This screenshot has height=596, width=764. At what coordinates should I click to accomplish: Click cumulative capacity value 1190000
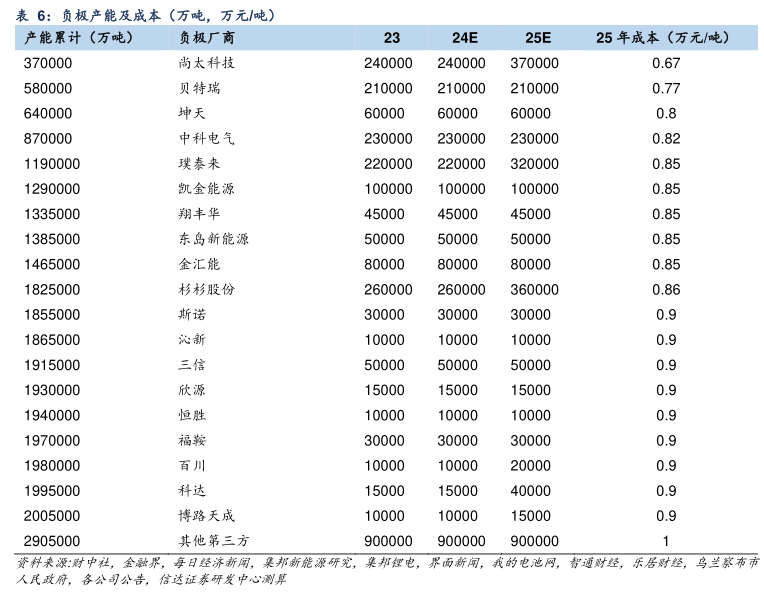[52, 164]
